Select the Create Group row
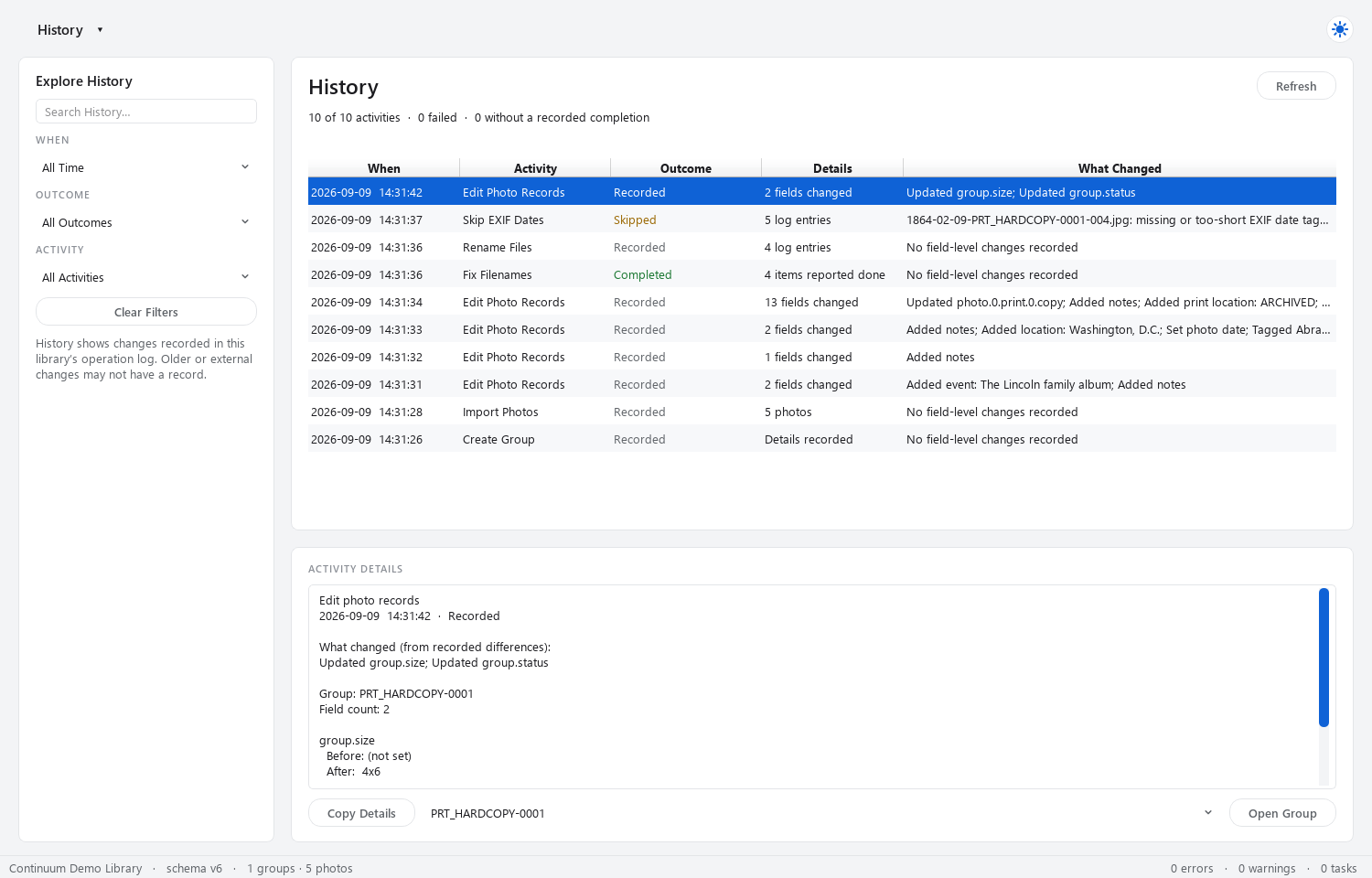Screen dimensions: 1372x878 (x=822, y=439)
